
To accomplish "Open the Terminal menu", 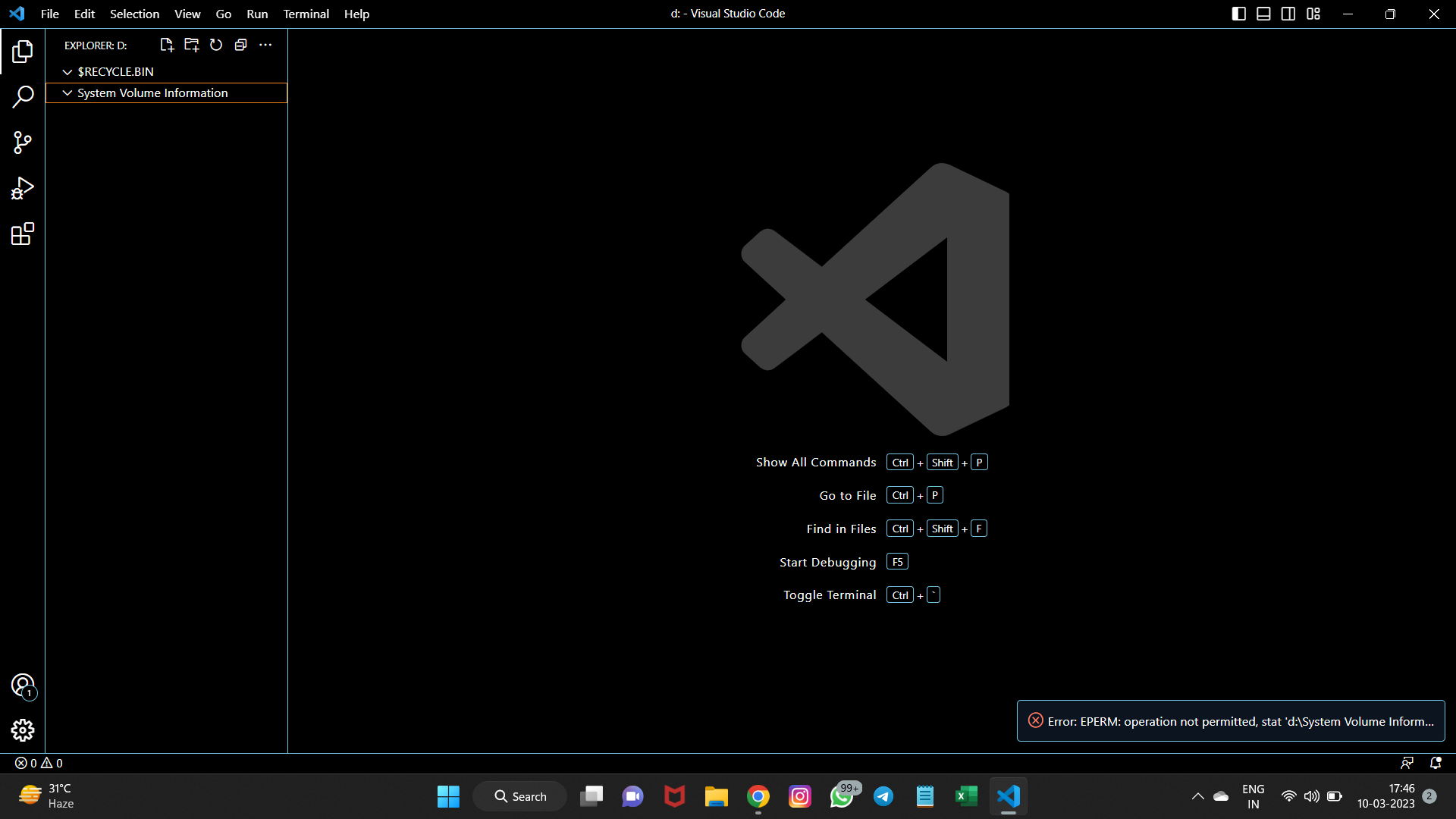I will click(306, 14).
